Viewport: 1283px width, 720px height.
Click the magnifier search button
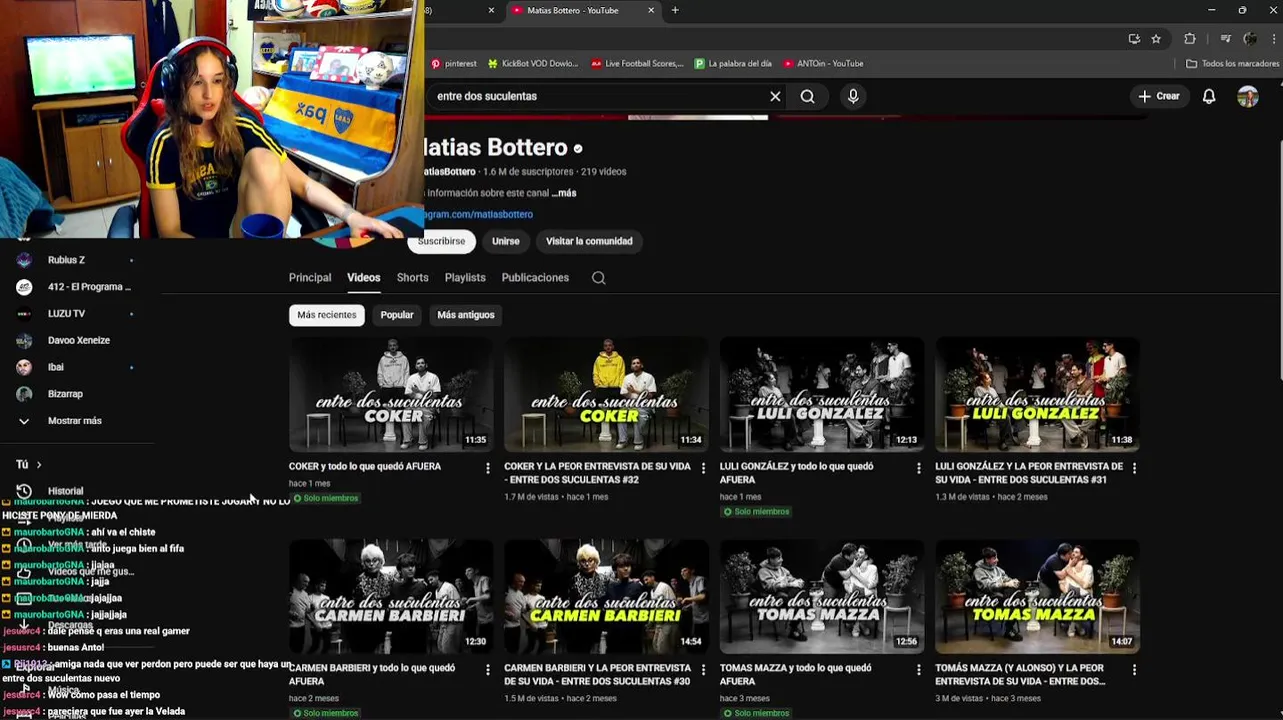(808, 96)
